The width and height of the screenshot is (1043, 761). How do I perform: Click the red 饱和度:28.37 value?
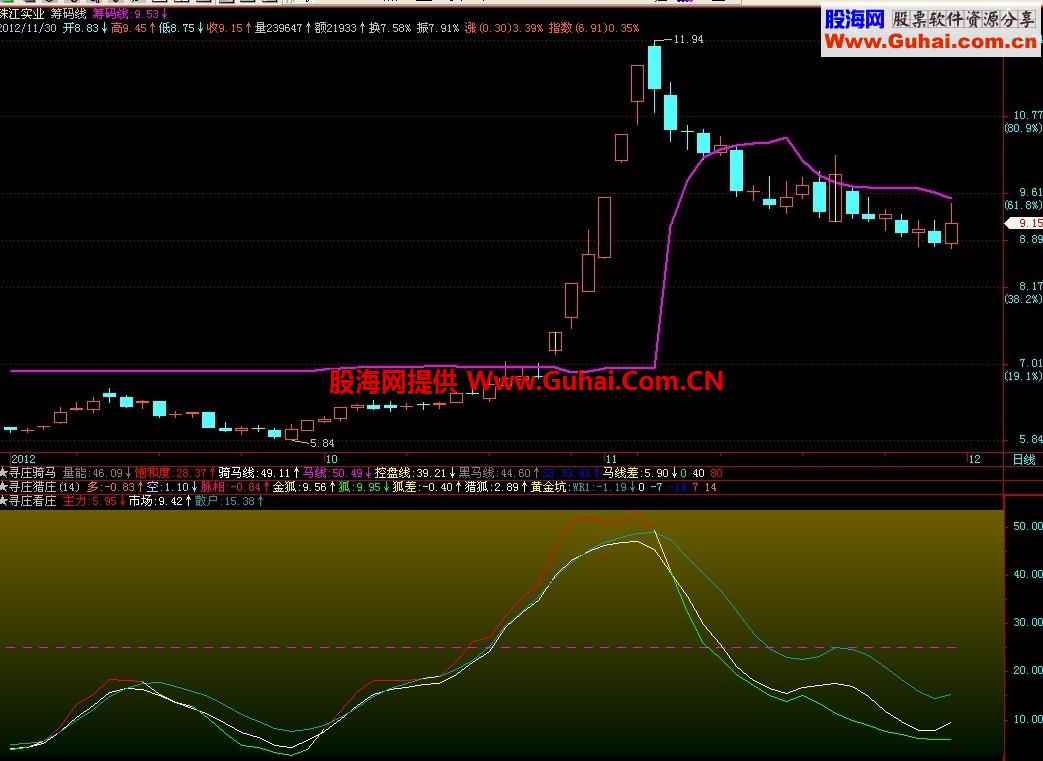pyautogui.click(x=175, y=473)
